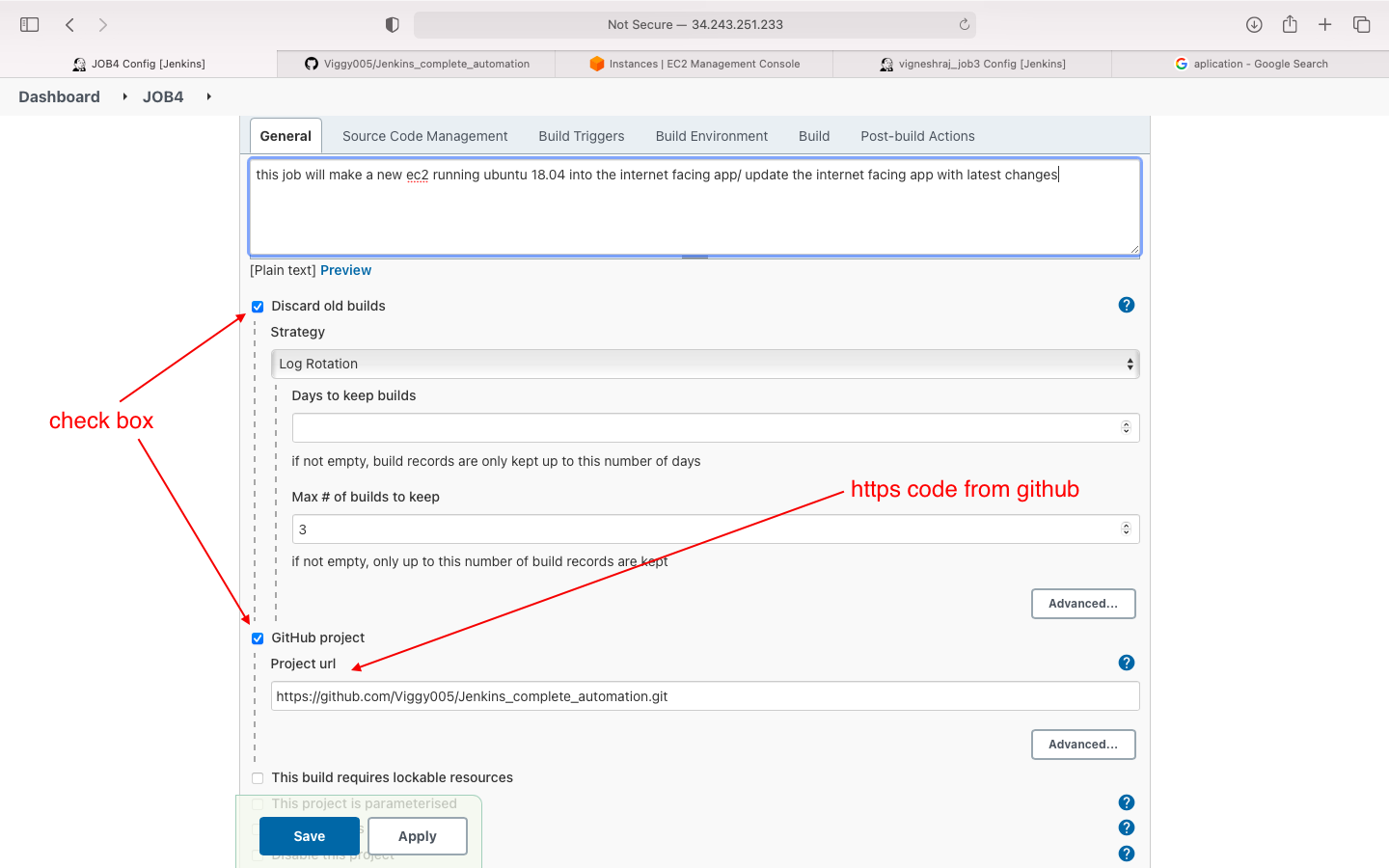
Task: Switch to the JOB4 Config [Jenkins] tab
Action: [139, 64]
